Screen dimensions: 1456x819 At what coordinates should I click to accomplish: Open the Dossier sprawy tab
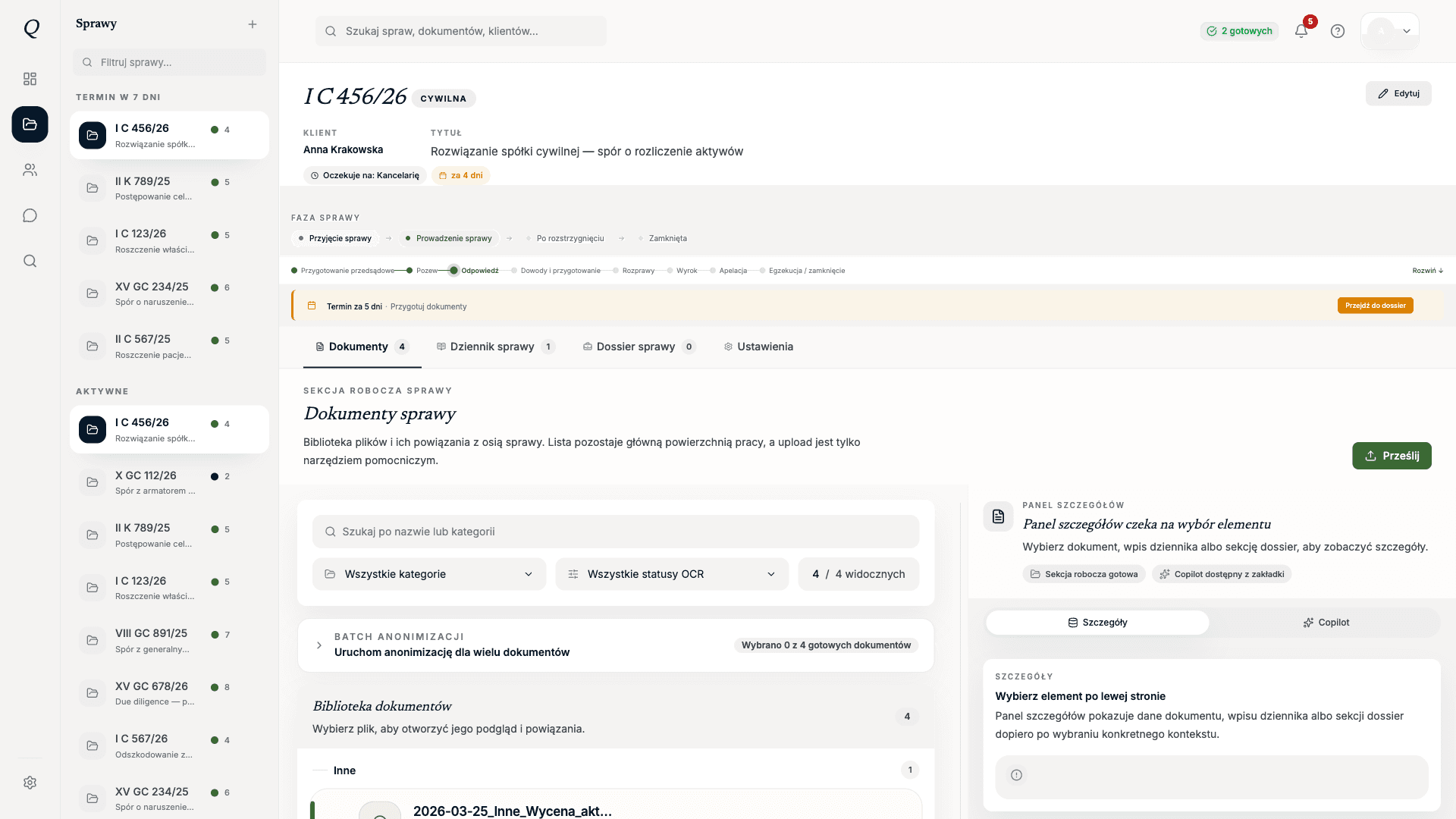[637, 347]
